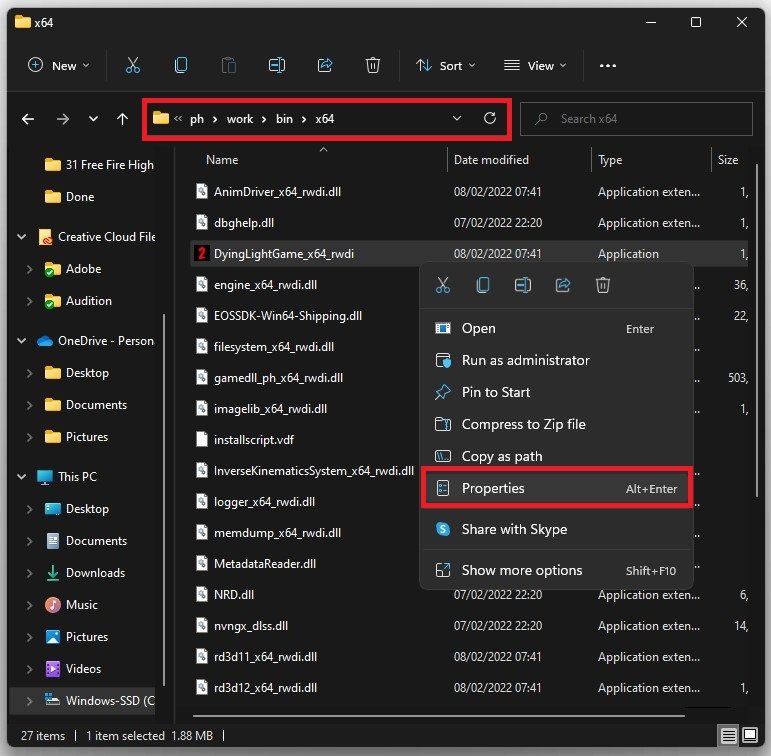Choose Pin to Start
Screen dimensions: 771x756
(x=557, y=392)
